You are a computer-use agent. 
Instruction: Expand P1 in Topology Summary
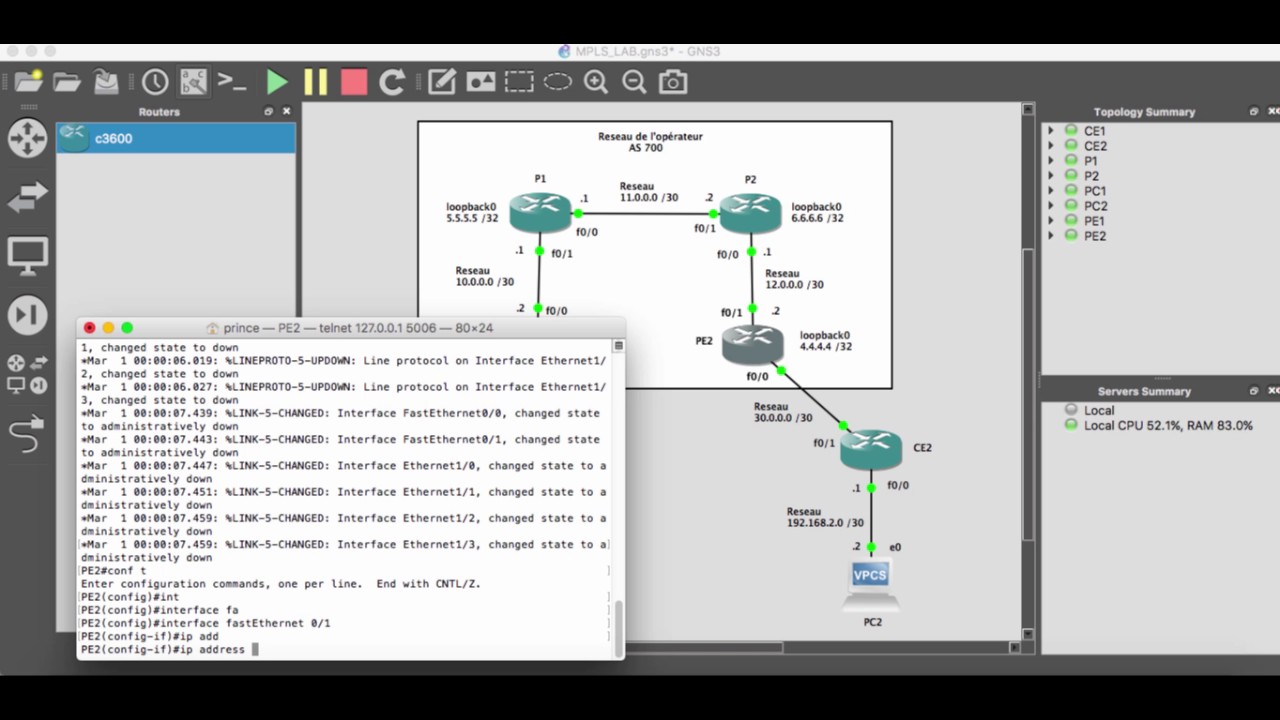coord(1051,161)
